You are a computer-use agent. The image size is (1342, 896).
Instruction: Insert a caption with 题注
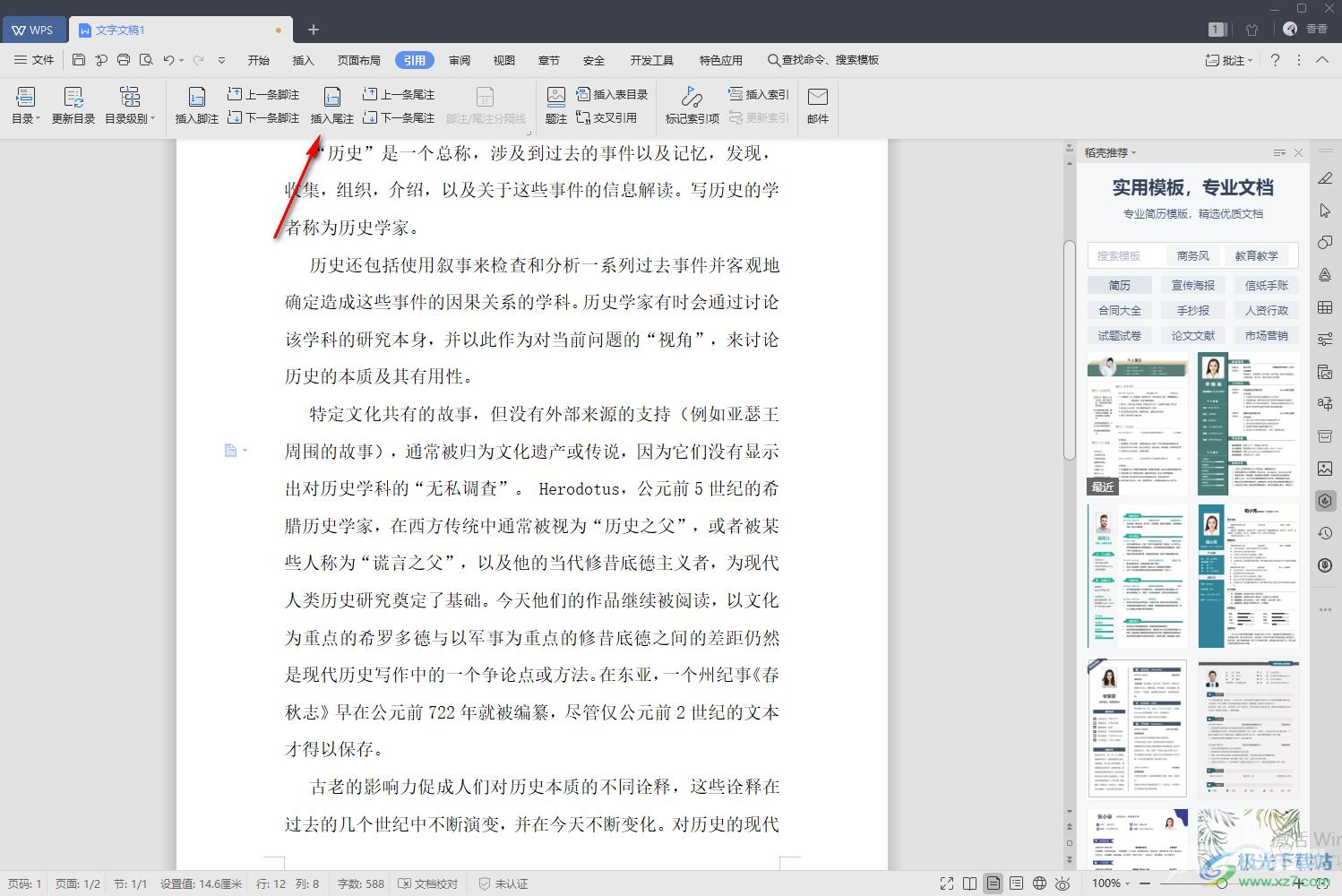(x=556, y=106)
